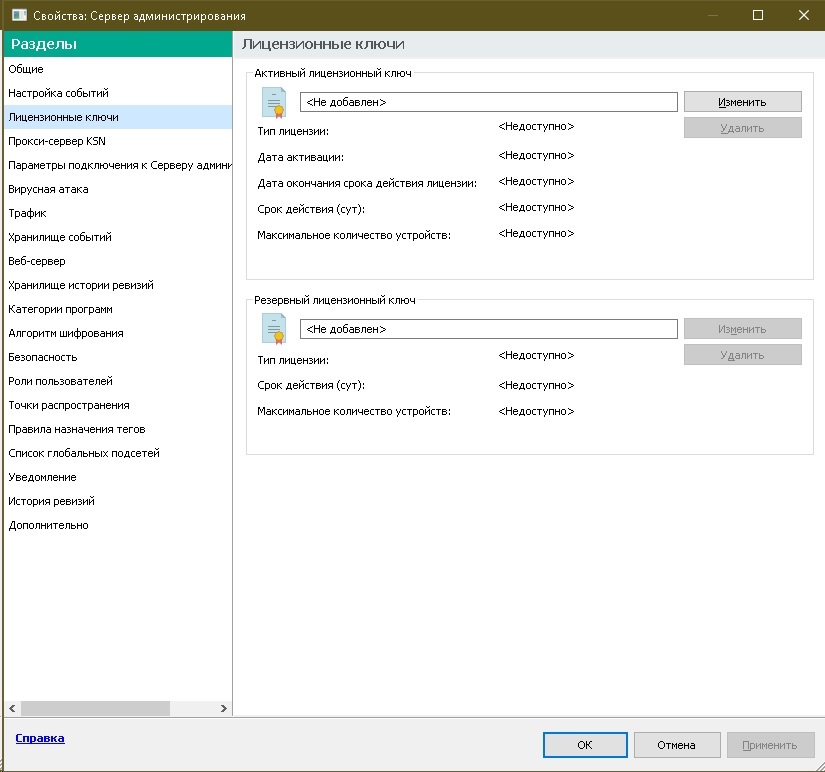Viewport: 825px width, 772px height.
Task: Click the active license key text field
Action: (x=488, y=102)
